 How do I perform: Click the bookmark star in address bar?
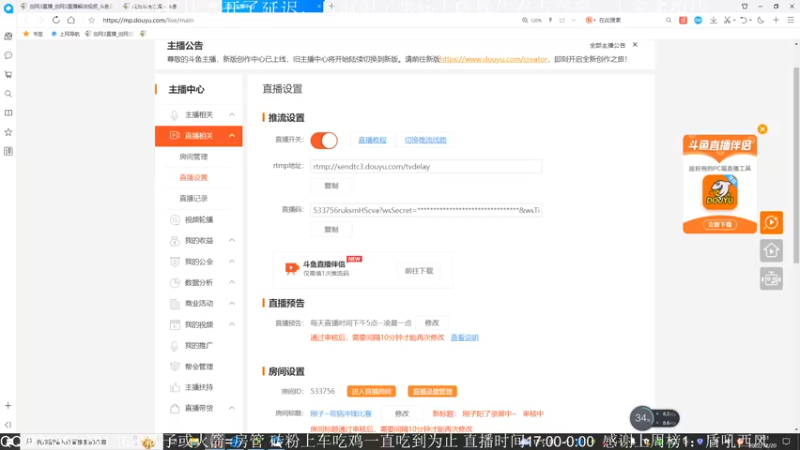[91, 20]
